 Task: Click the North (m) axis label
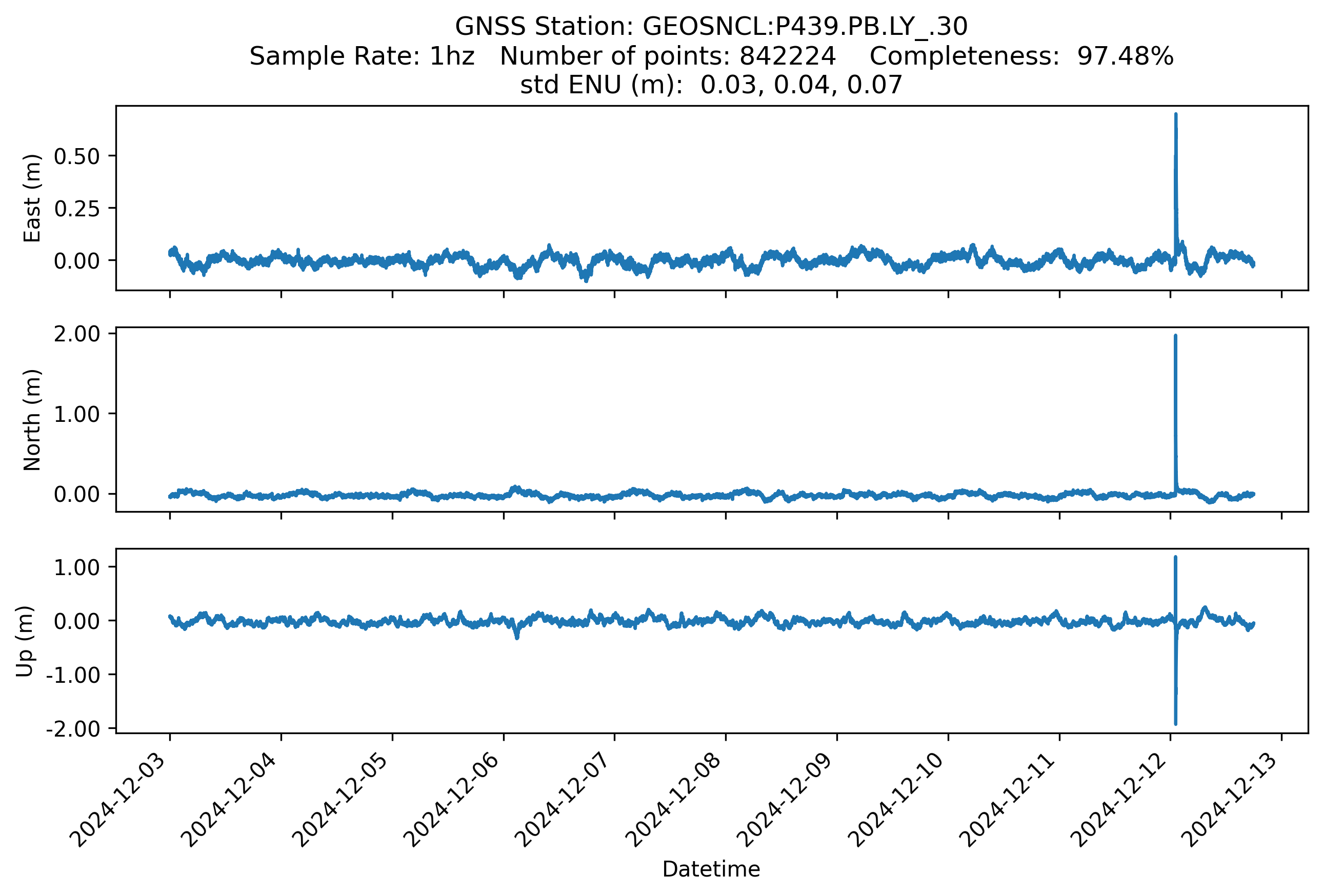coord(32,420)
